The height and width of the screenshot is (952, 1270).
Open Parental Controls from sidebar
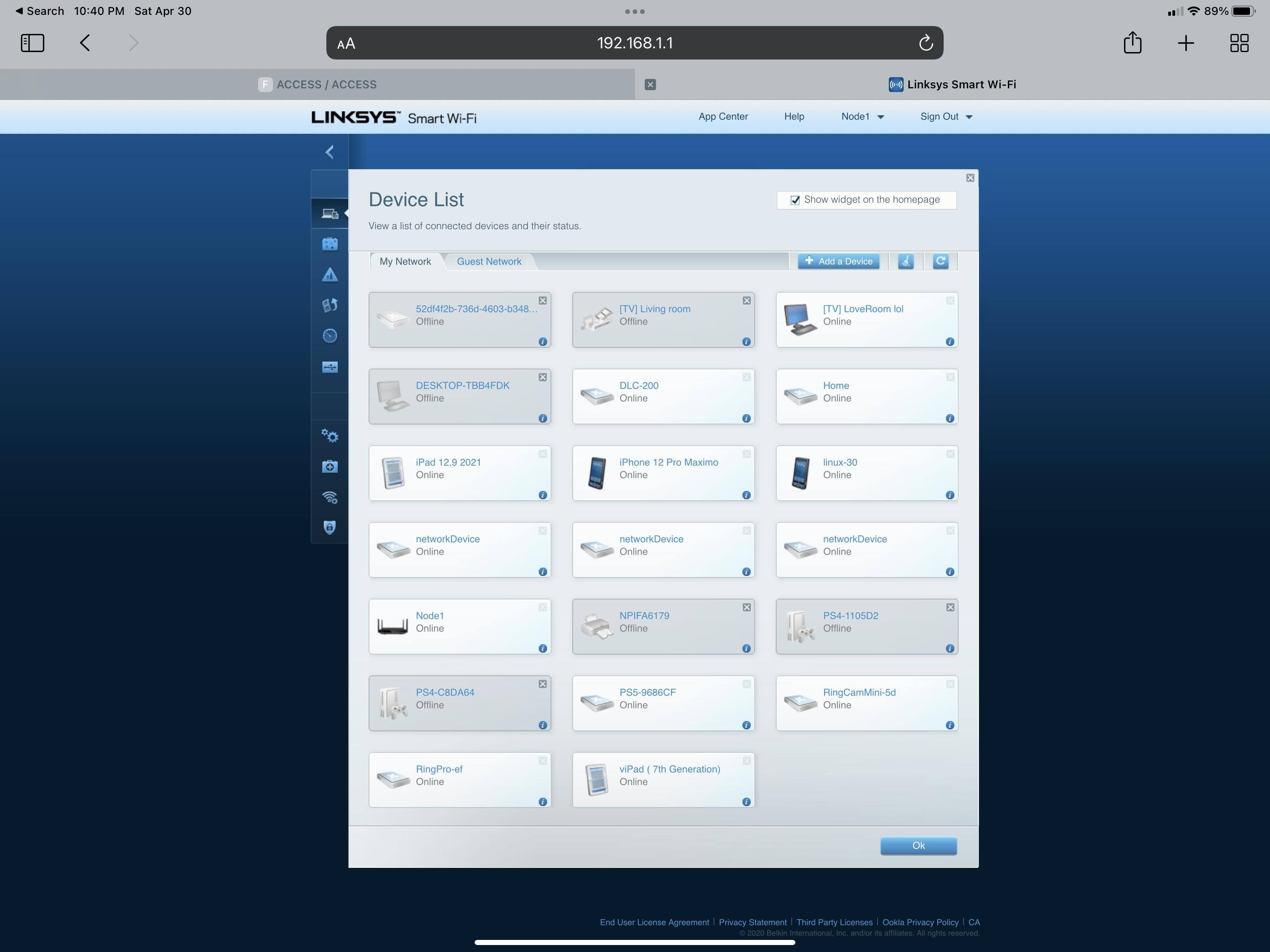coord(330,275)
